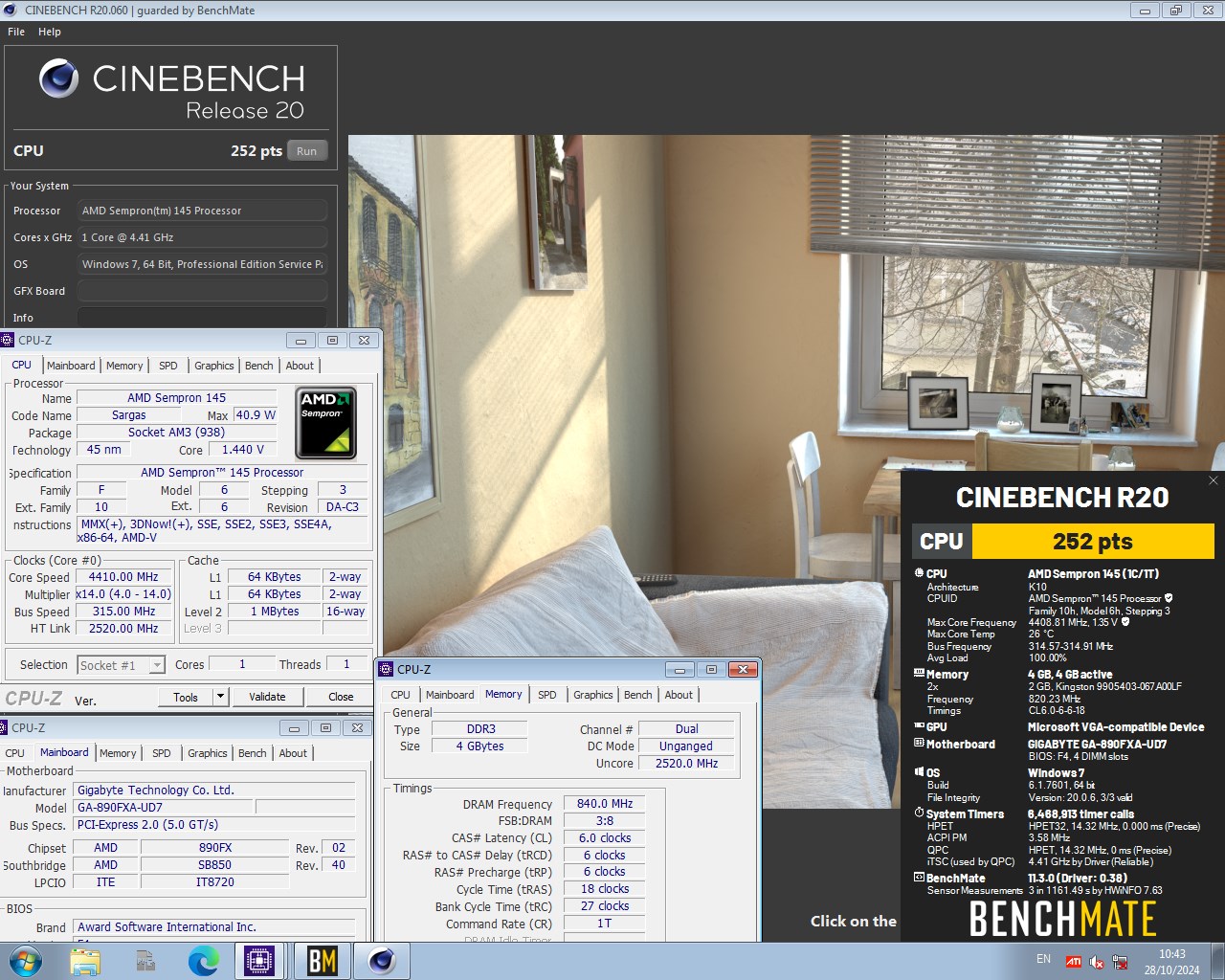The height and width of the screenshot is (980, 1225).
Task: Open the Socket #1 selection dropdown
Action: 122,665
